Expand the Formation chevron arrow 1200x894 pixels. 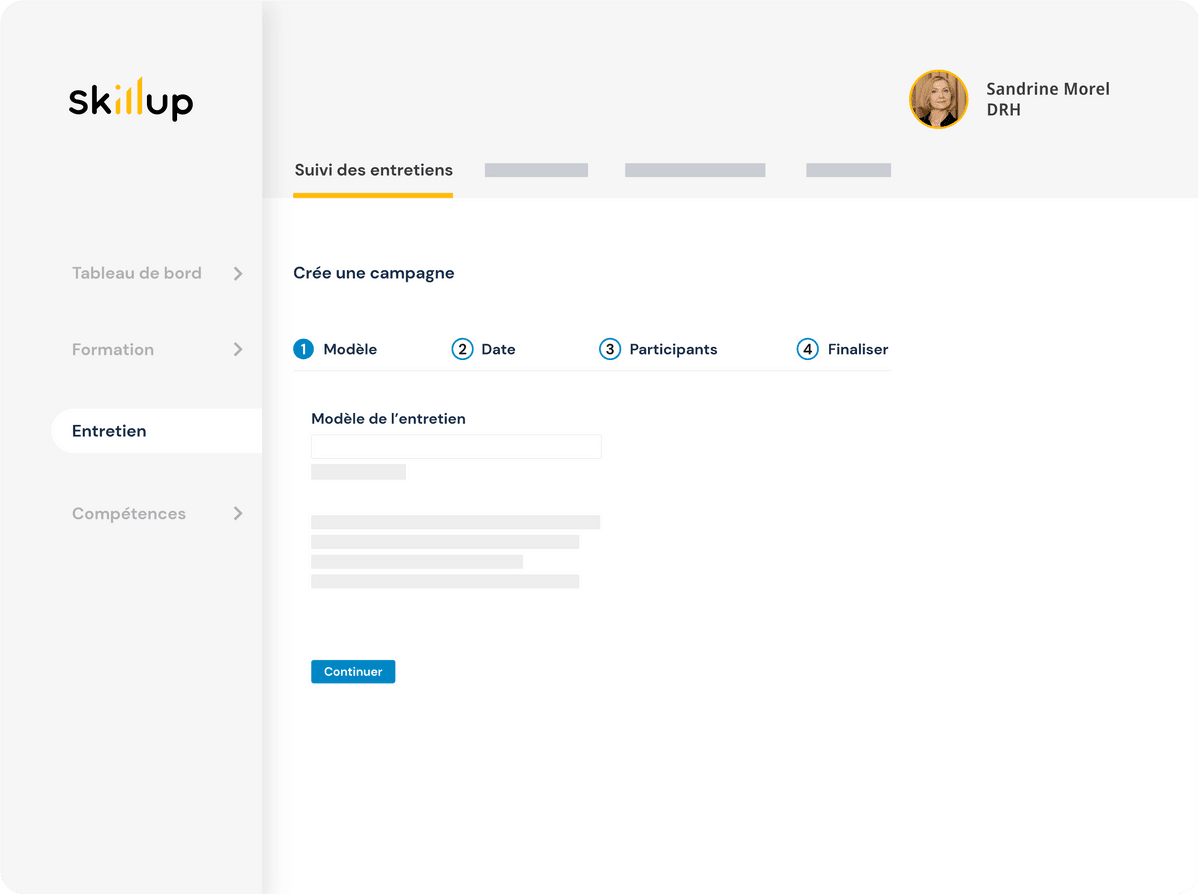click(x=238, y=349)
